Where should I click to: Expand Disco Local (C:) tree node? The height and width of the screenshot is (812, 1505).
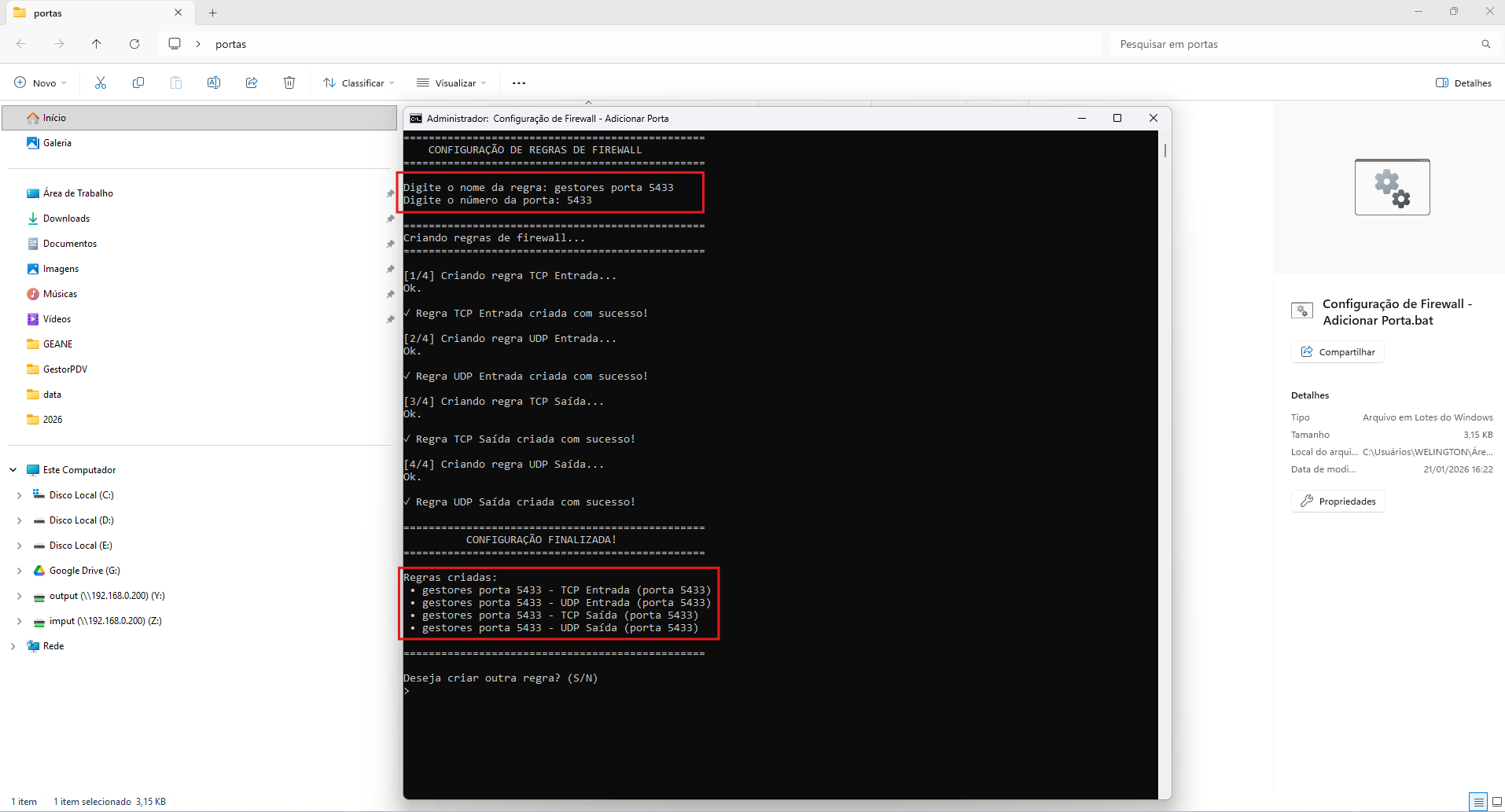click(20, 495)
